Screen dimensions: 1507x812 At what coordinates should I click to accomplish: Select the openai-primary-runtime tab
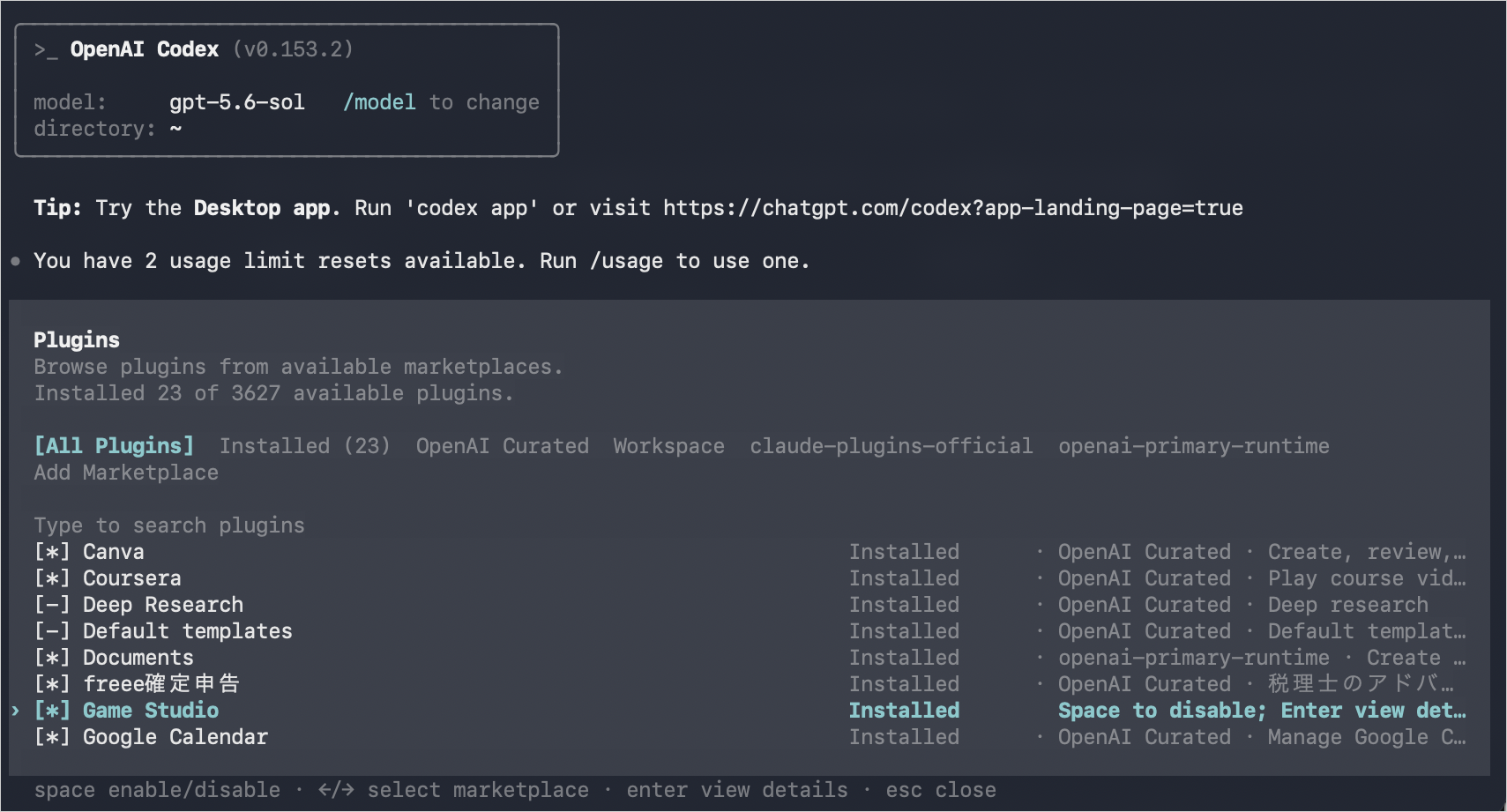pyautogui.click(x=1194, y=446)
